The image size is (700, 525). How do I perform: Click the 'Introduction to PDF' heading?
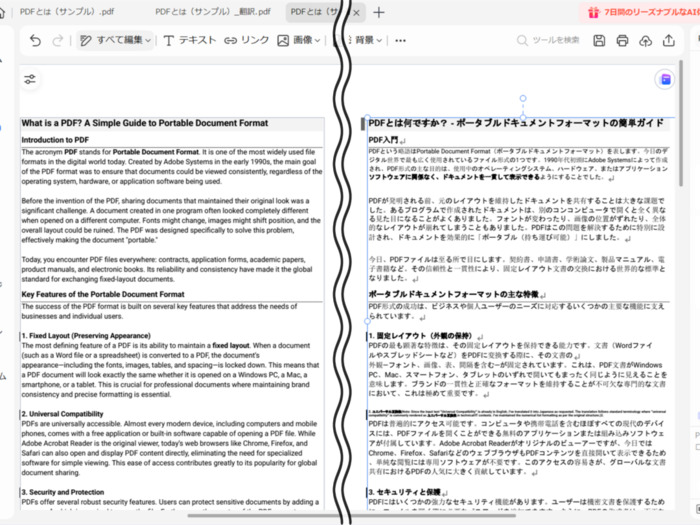(x=55, y=140)
